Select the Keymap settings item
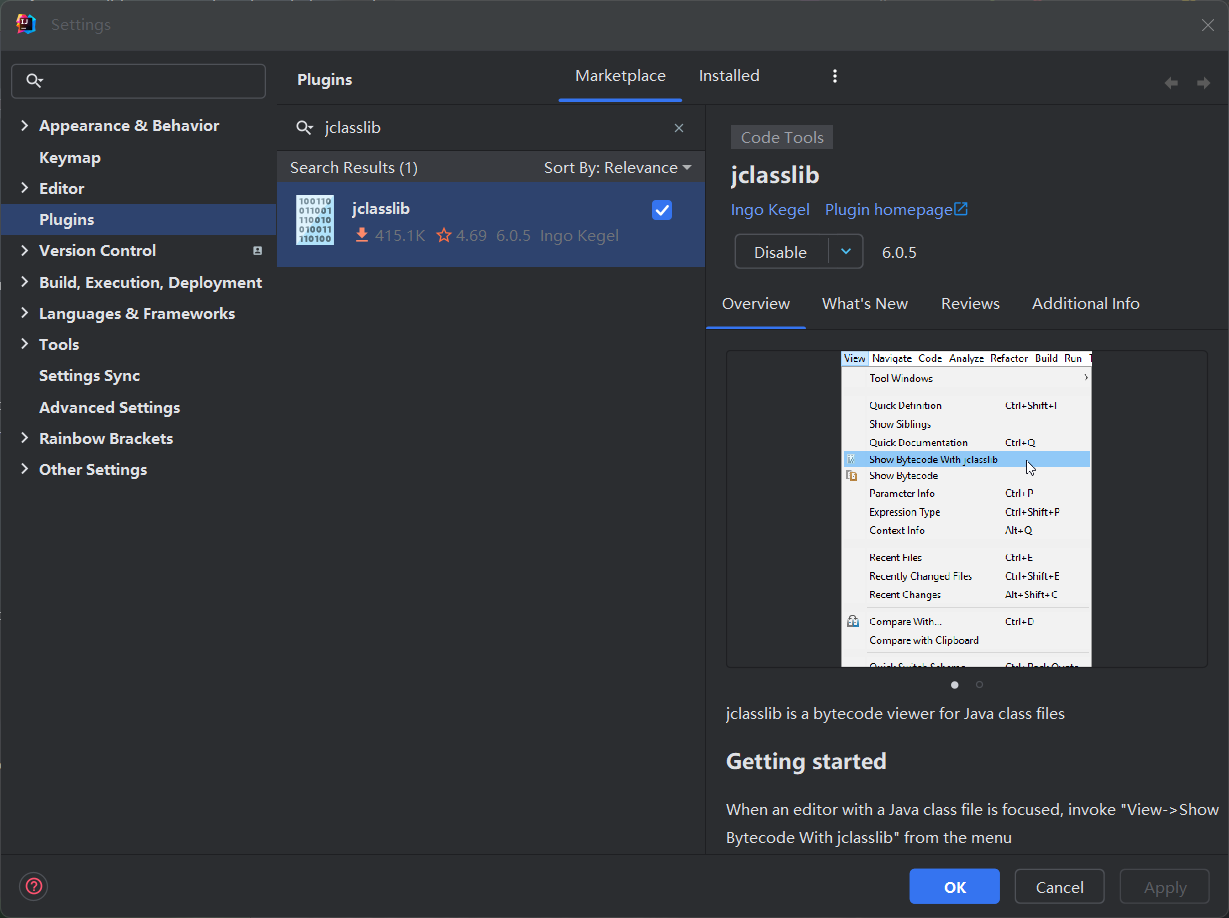The width and height of the screenshot is (1229, 918). point(70,157)
